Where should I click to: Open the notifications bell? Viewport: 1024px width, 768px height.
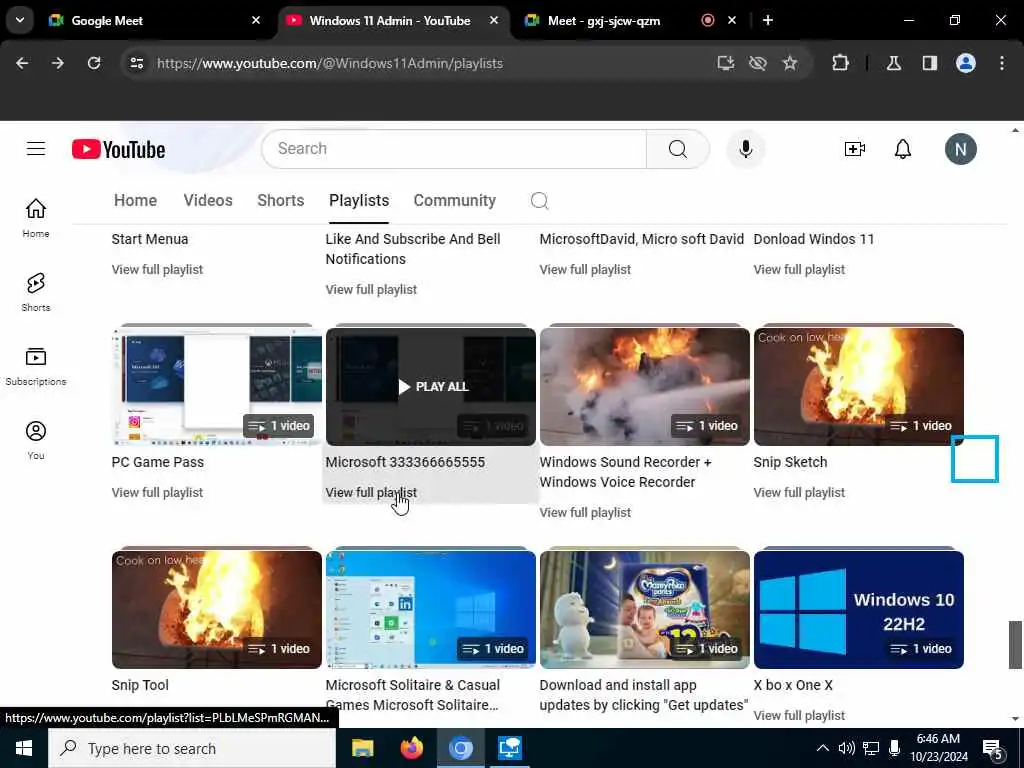pos(903,149)
